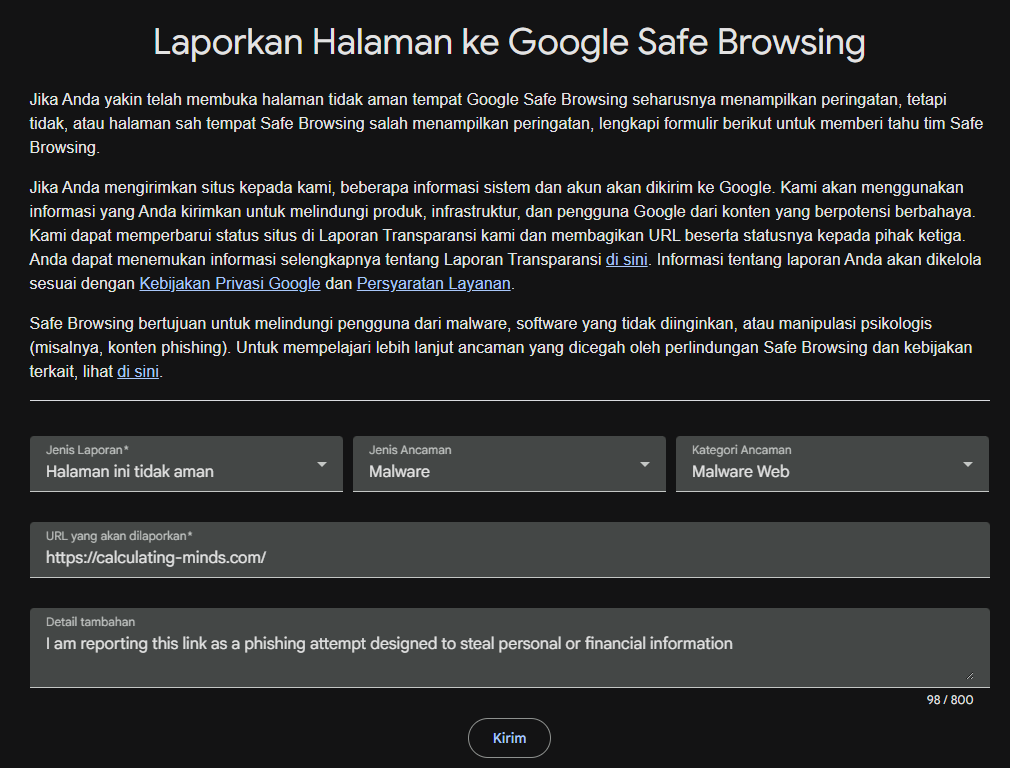Open the Jenis Laporan dropdown arrow
The image size is (1010, 768).
(322, 465)
